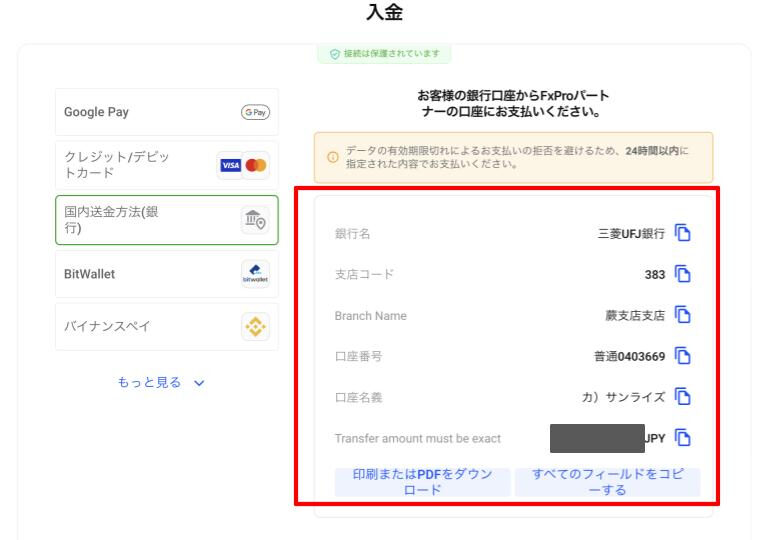This screenshot has height=540, width=757.
Task: Click 印刷またはPDFをダウンロード button
Action: (x=422, y=482)
